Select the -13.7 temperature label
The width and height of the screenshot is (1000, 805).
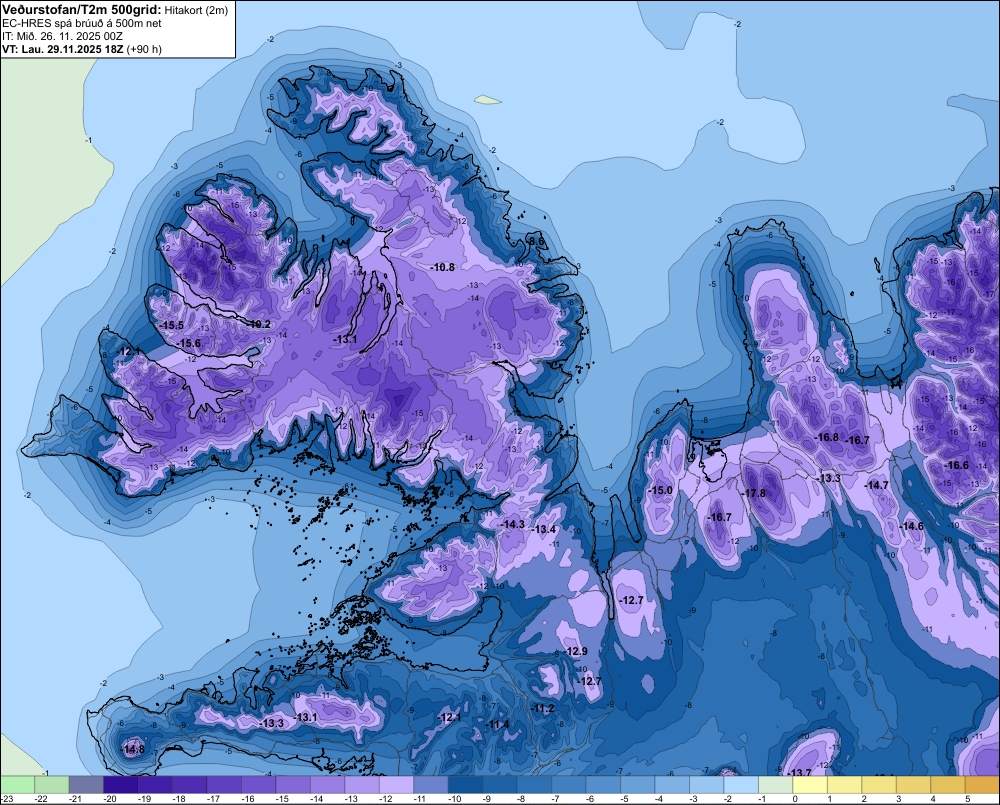click(800, 772)
